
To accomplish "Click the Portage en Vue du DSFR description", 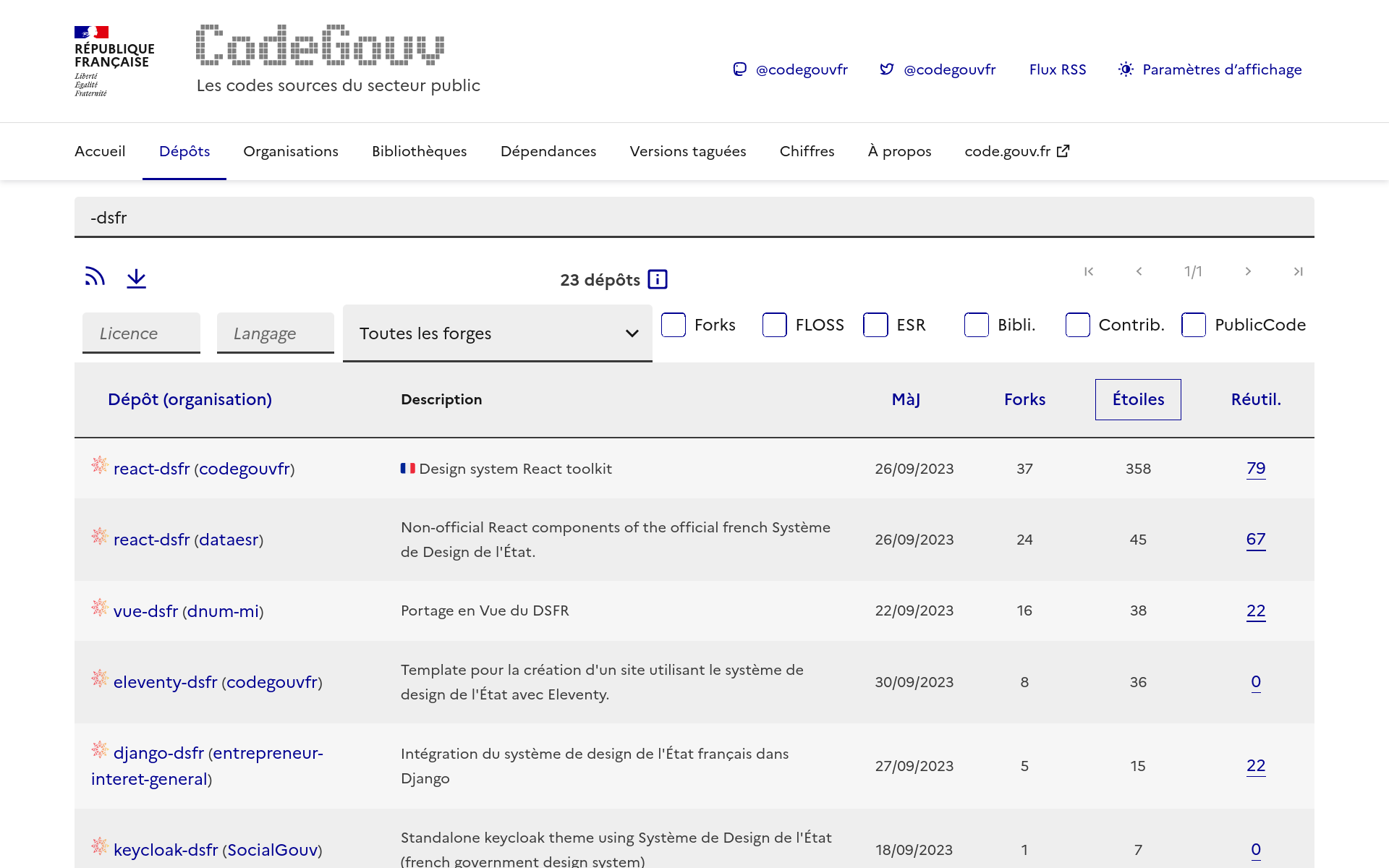I will coord(485,610).
